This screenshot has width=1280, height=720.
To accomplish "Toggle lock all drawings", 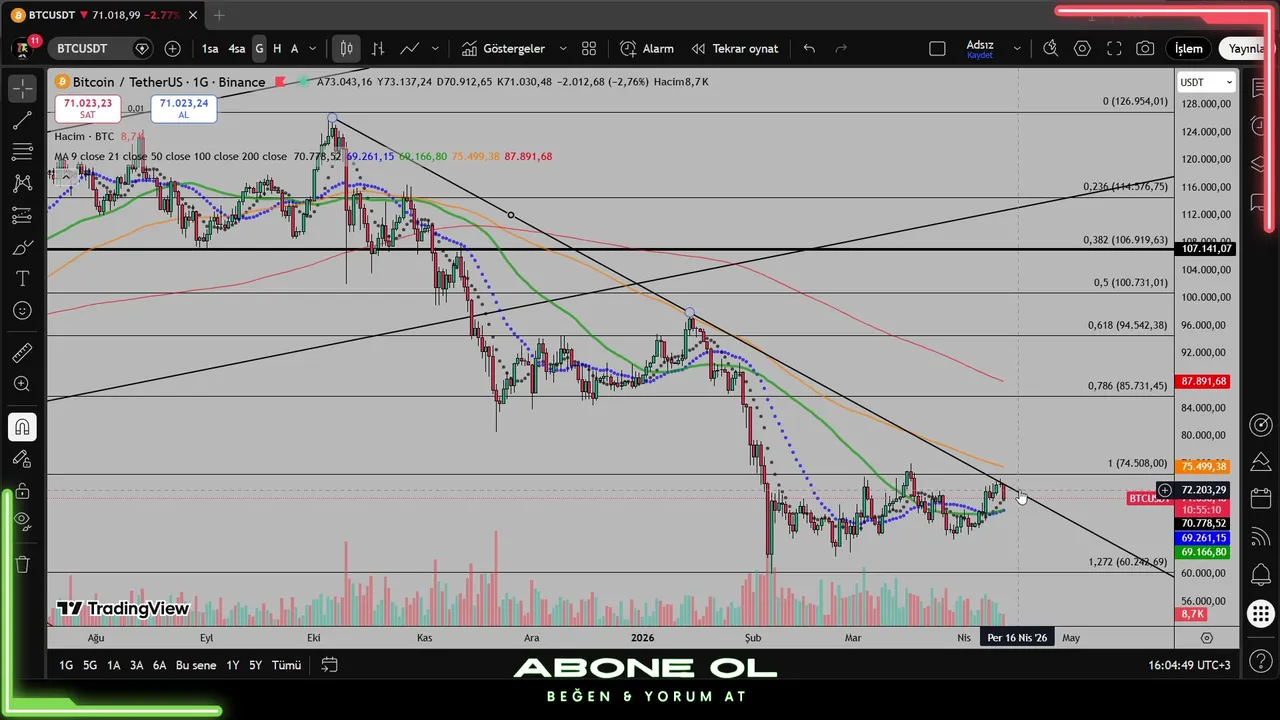I will point(22,491).
